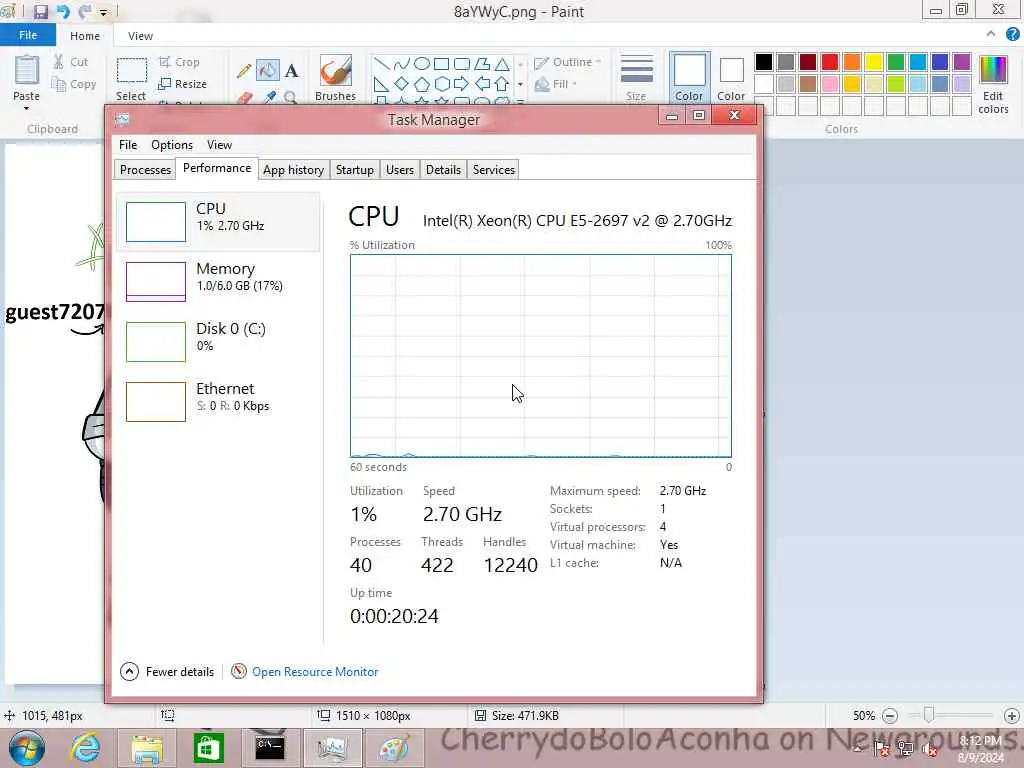
Task: Click the Save icon in Paint title bar
Action: (40, 12)
